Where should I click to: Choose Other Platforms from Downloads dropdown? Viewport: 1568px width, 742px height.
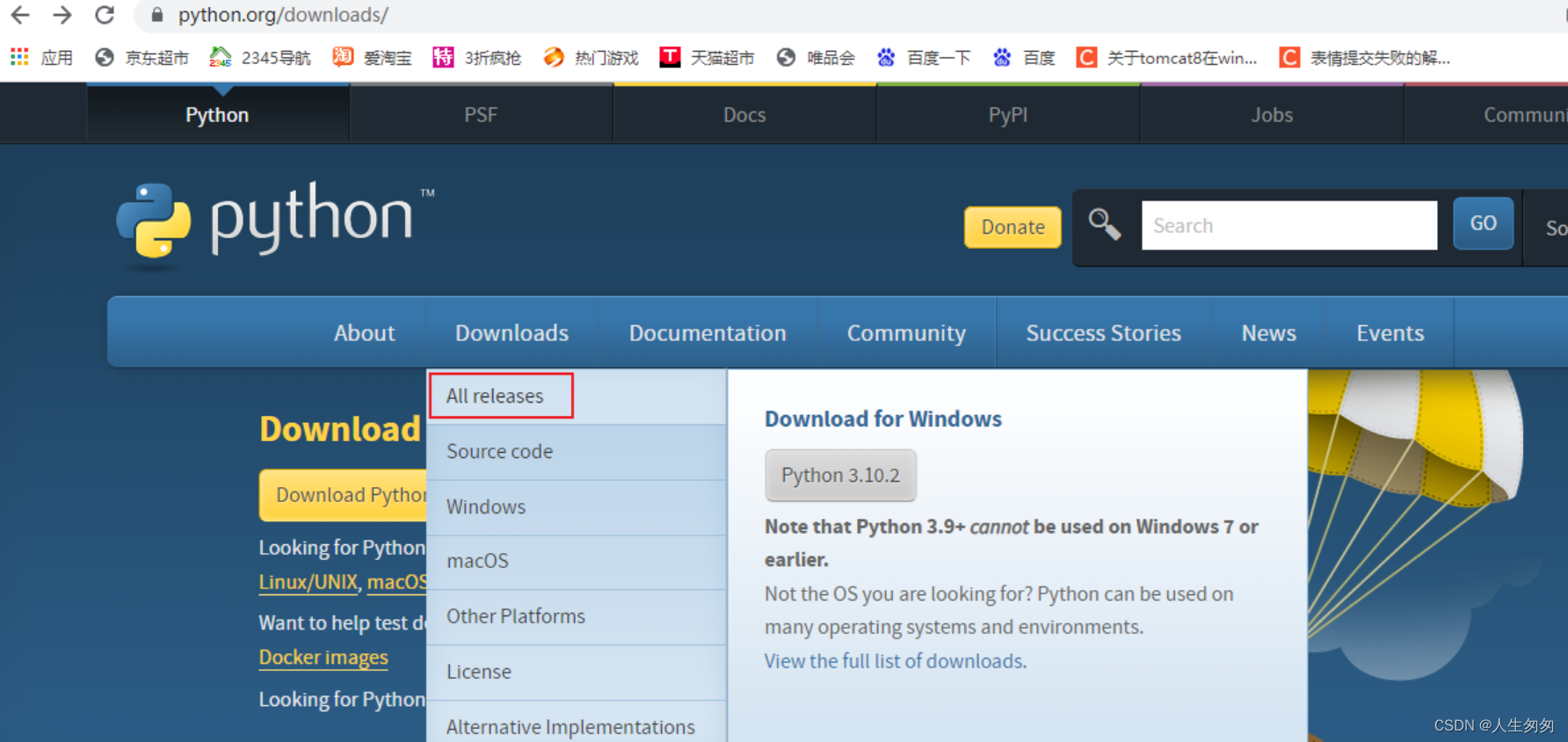tap(577, 616)
